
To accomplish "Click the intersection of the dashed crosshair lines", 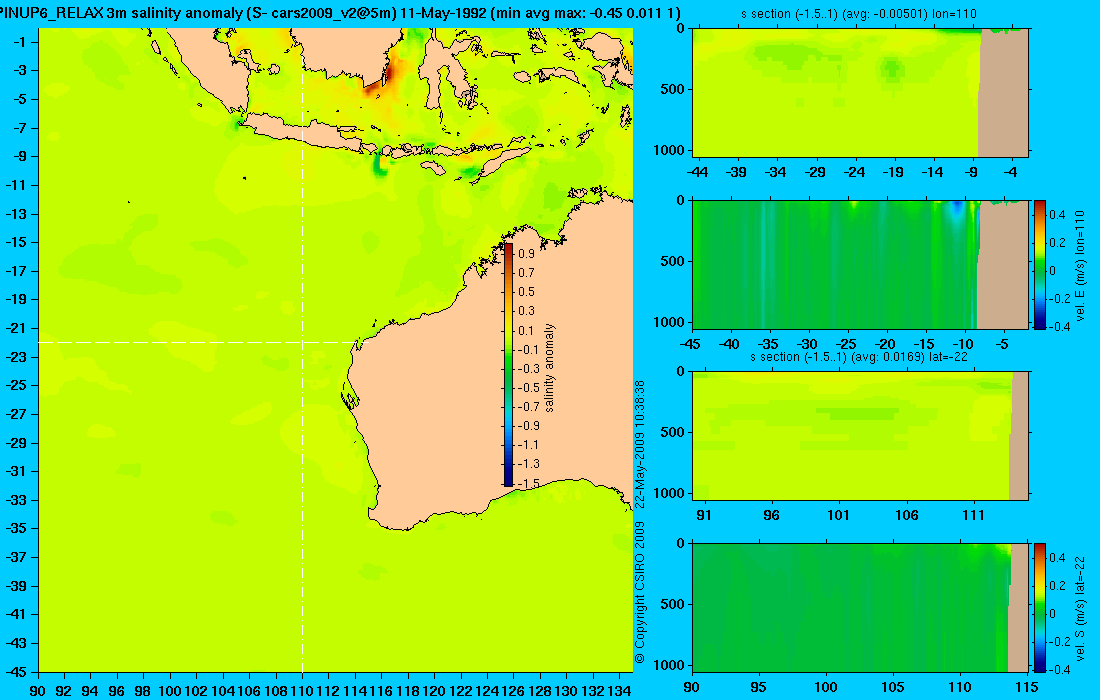I will point(302,342).
